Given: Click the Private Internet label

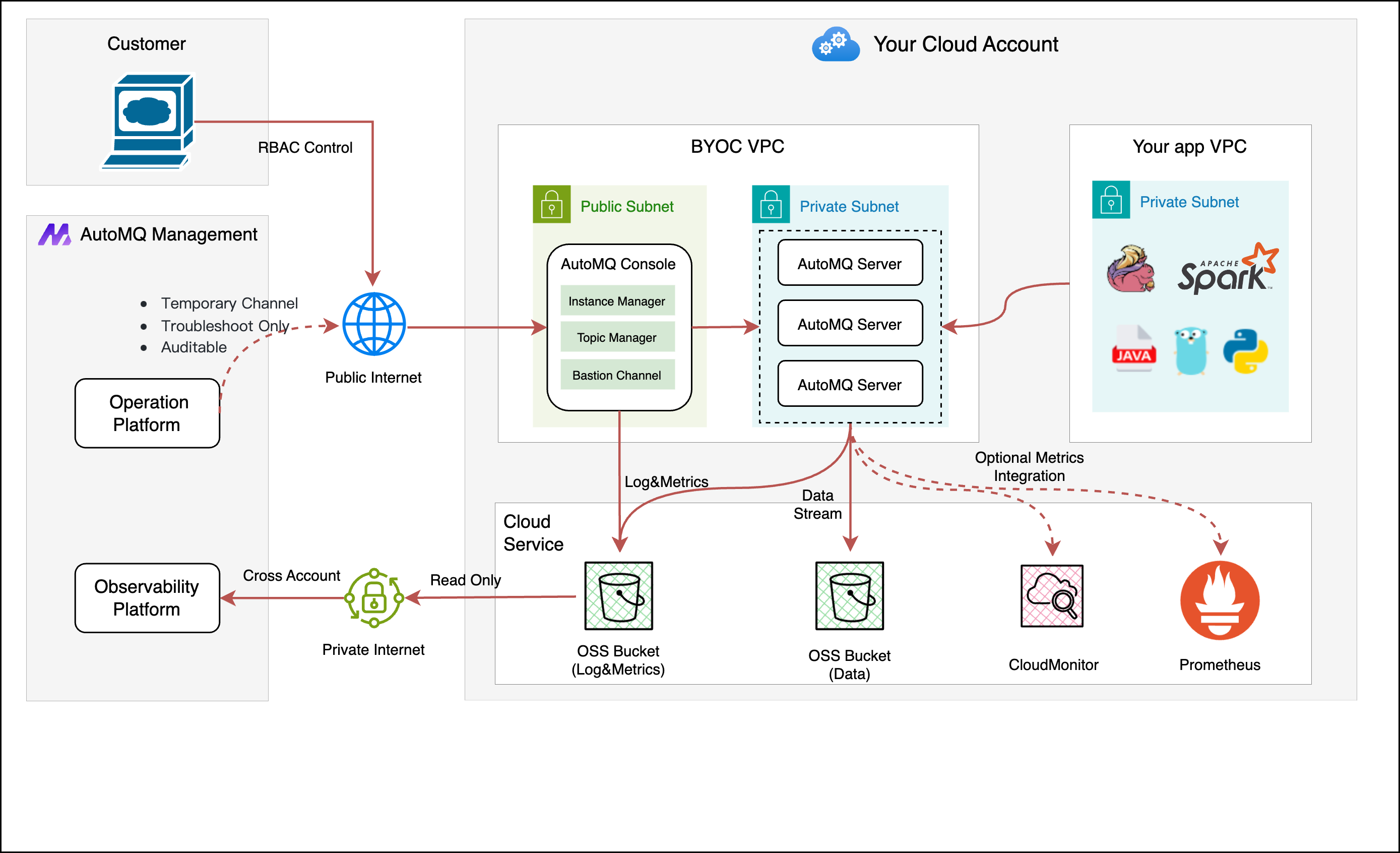Looking at the screenshot, I should point(373,649).
